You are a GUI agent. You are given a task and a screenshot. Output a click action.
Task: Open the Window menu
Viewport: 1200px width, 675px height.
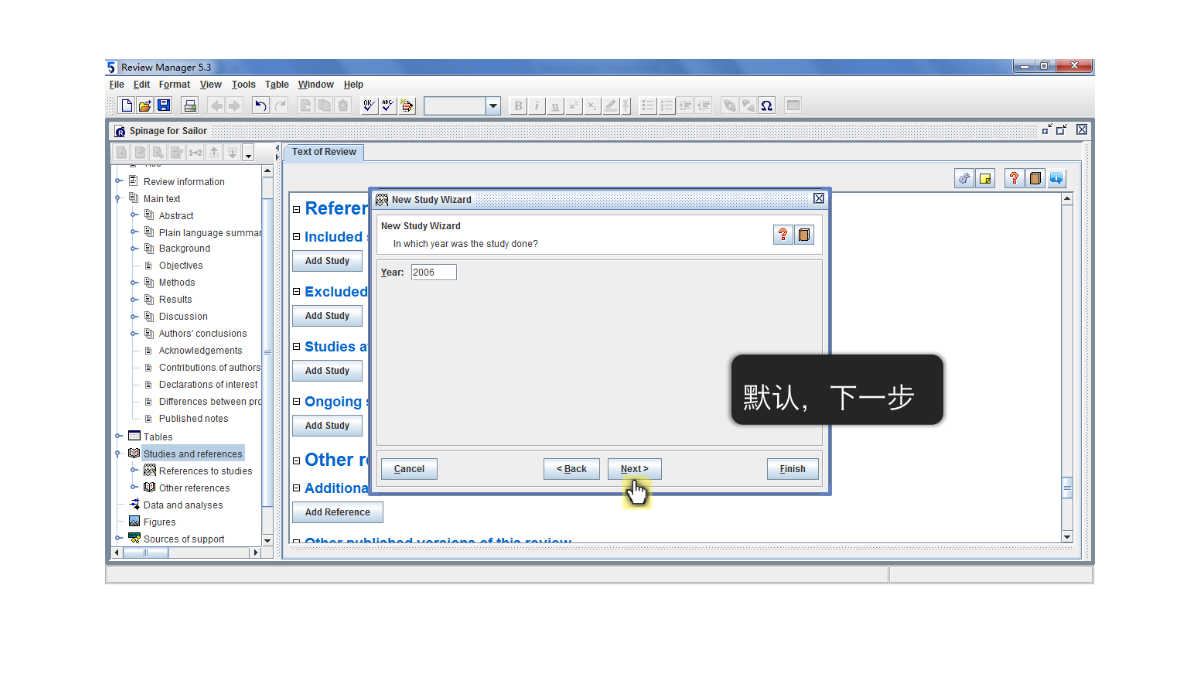click(316, 85)
